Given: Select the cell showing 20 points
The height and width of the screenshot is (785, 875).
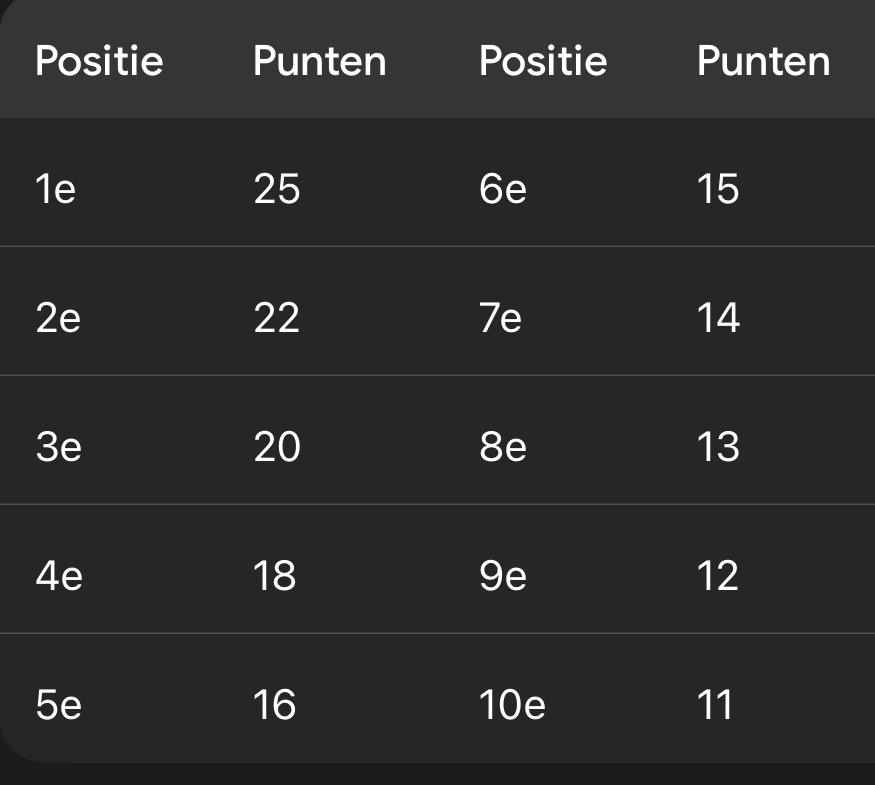Looking at the screenshot, I should pyautogui.click(x=276, y=447).
